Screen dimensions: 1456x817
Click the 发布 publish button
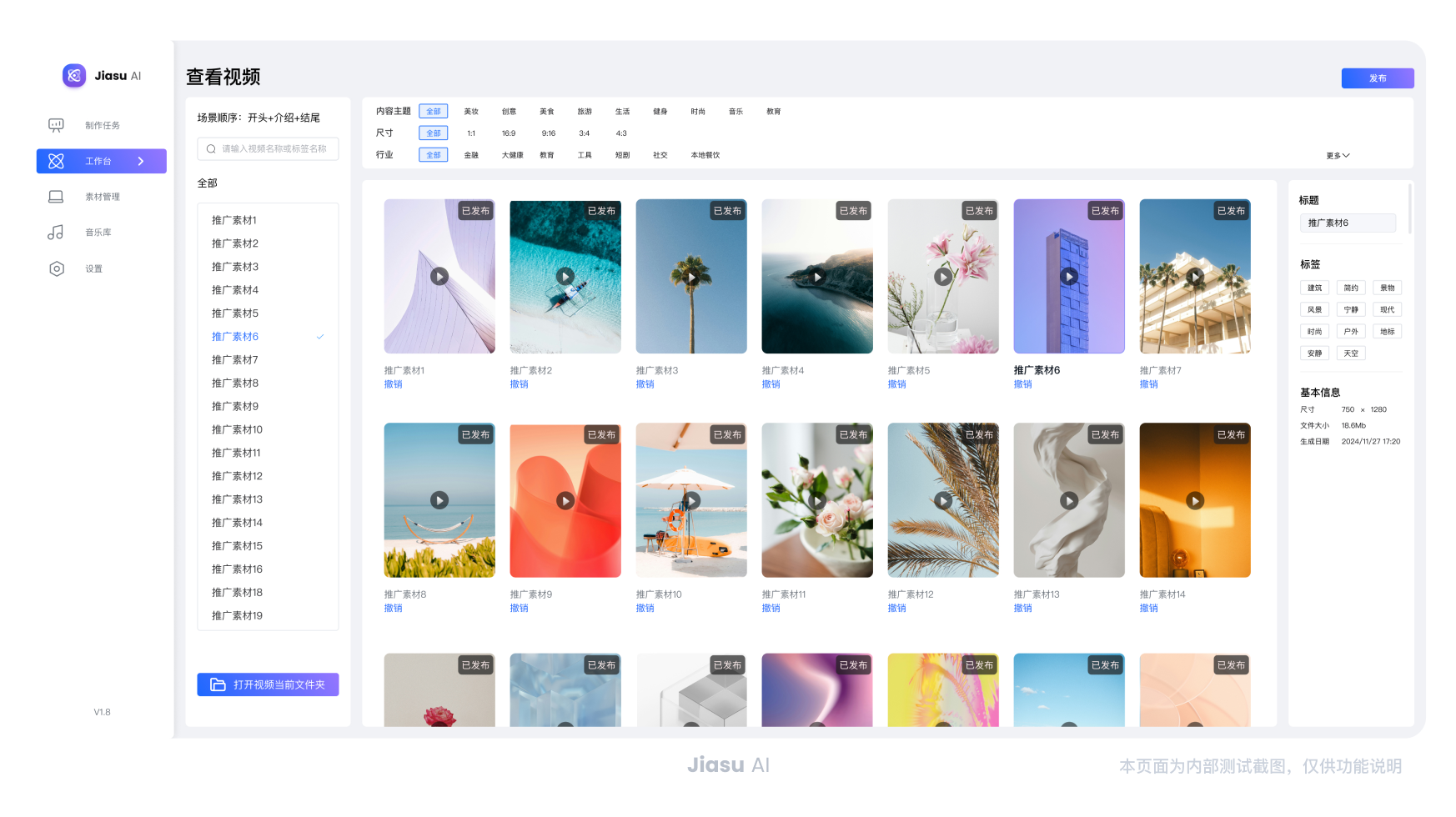pyautogui.click(x=1377, y=78)
